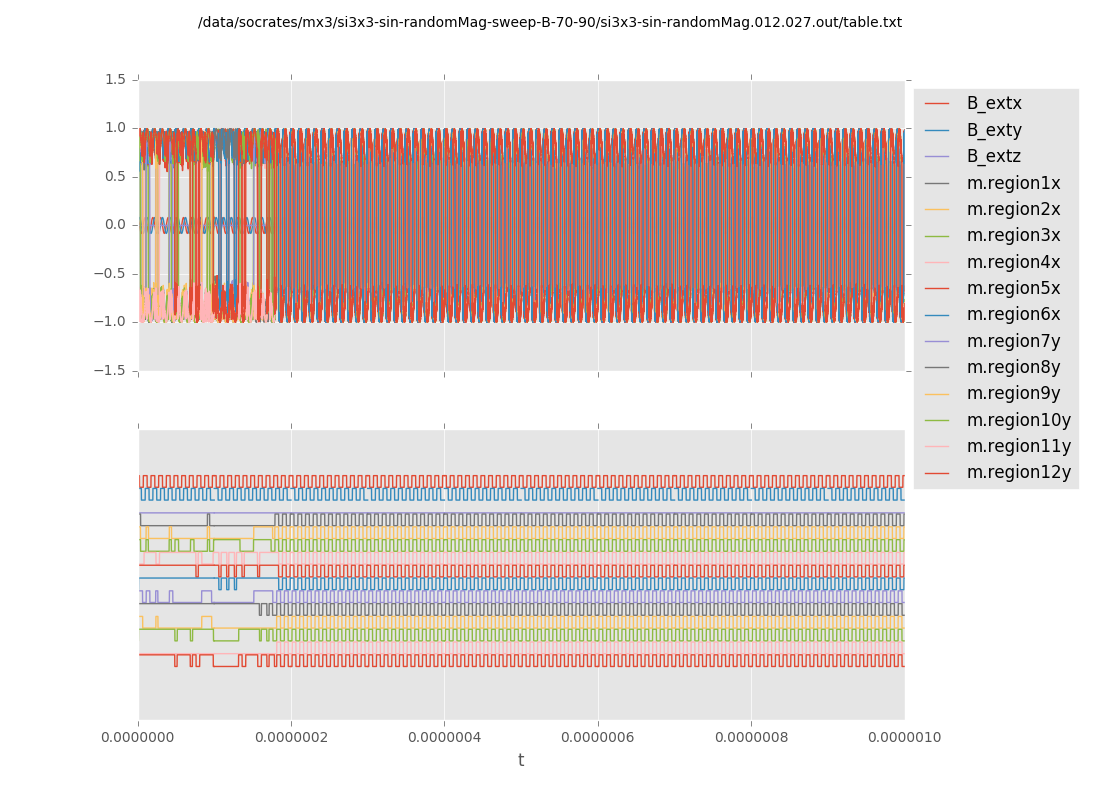Viewport: 1100px width, 800px height.
Task: Select m.region5x in the legend
Action: [1013, 289]
